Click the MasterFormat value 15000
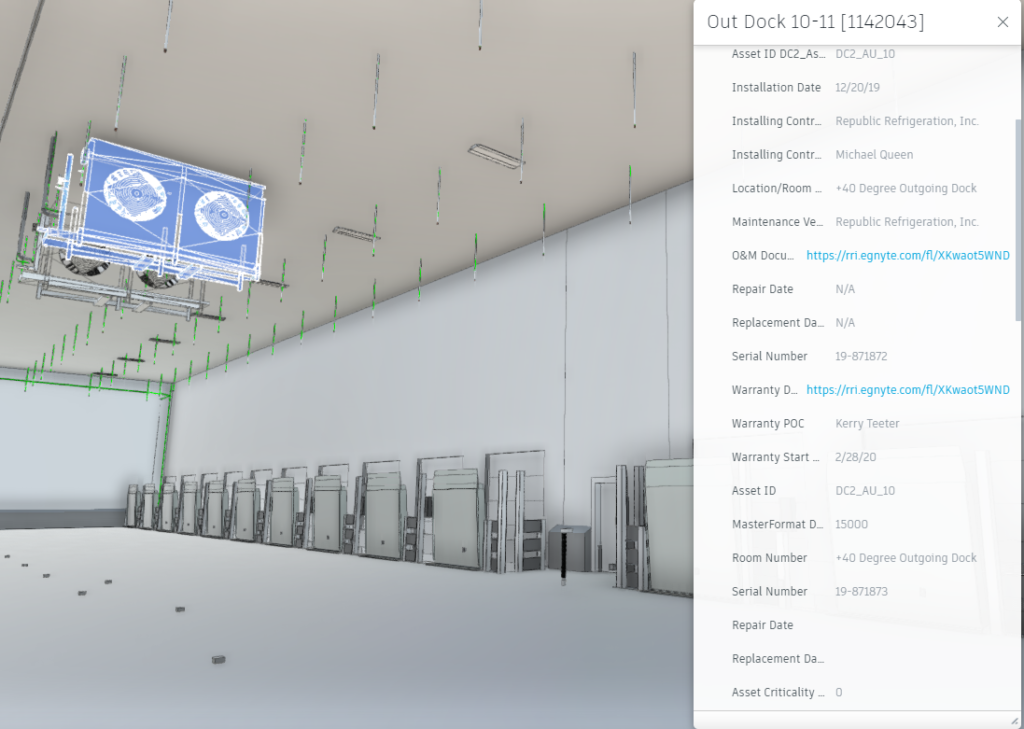Screen dimensions: 1024x729 (852, 524)
